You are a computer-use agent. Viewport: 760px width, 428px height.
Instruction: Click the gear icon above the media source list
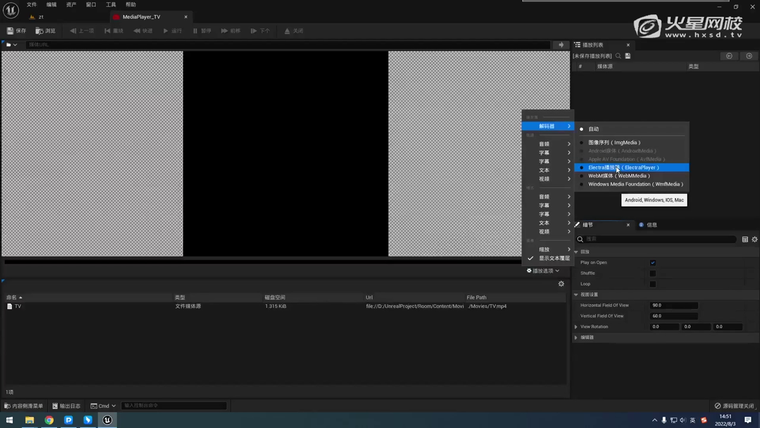561,284
